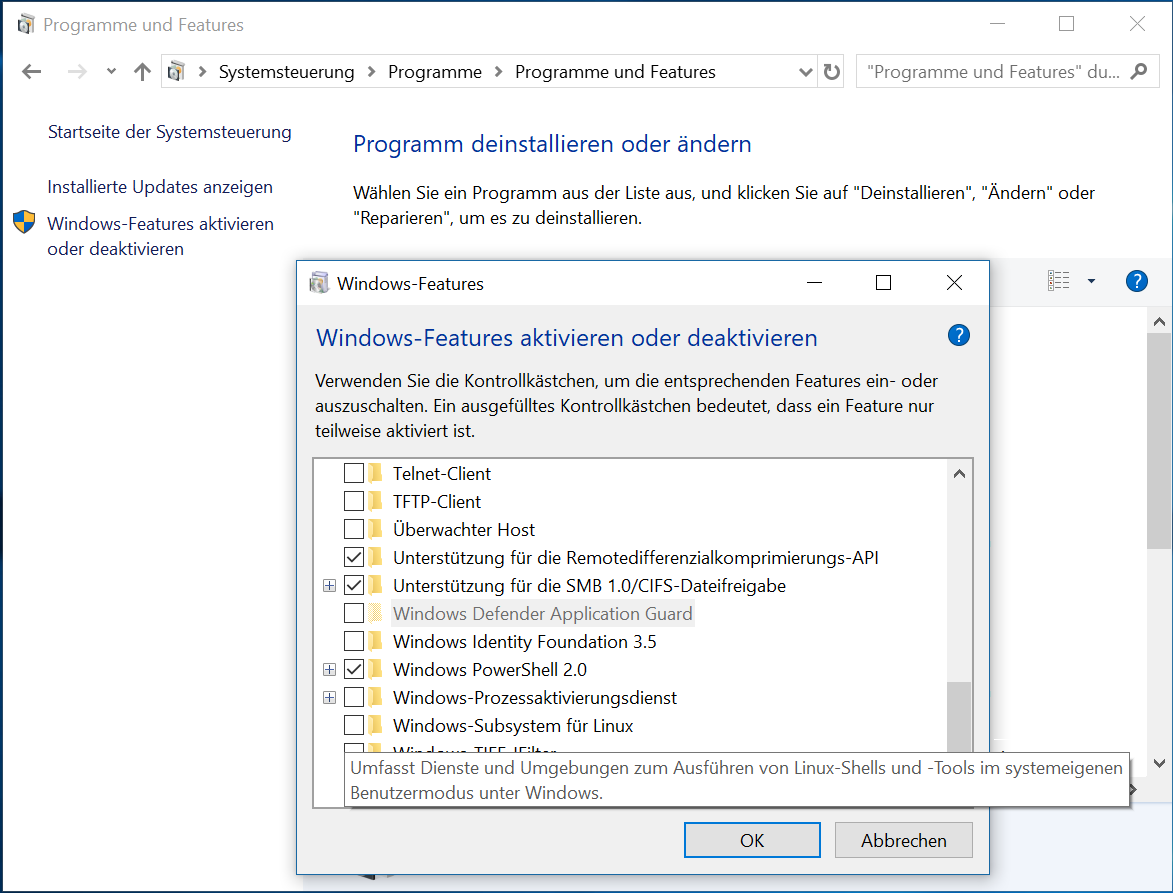The height and width of the screenshot is (893, 1173).
Task: Click the shield icon beside Windows-Features link
Action: tap(24, 222)
